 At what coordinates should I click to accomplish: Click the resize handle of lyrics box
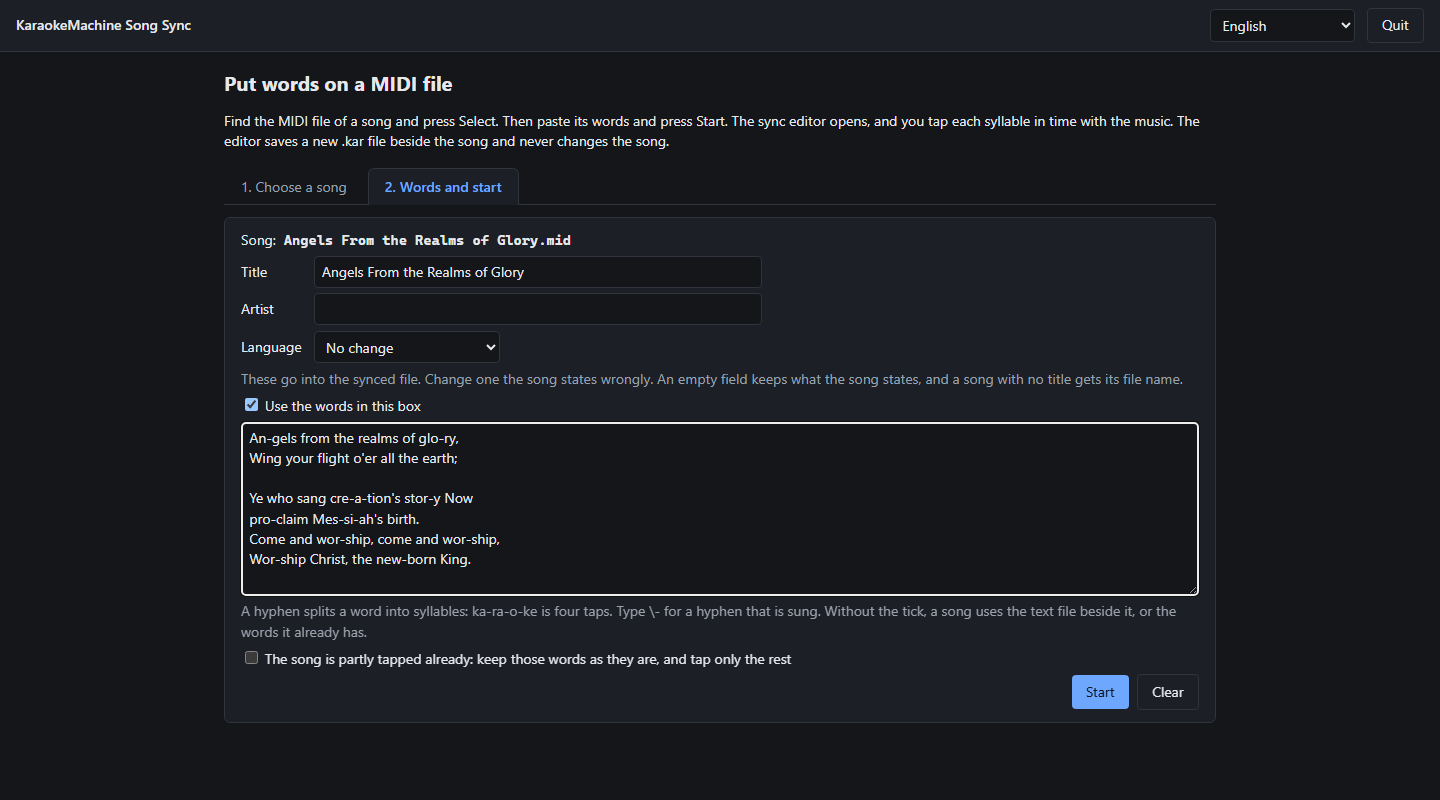[x=1191, y=588]
